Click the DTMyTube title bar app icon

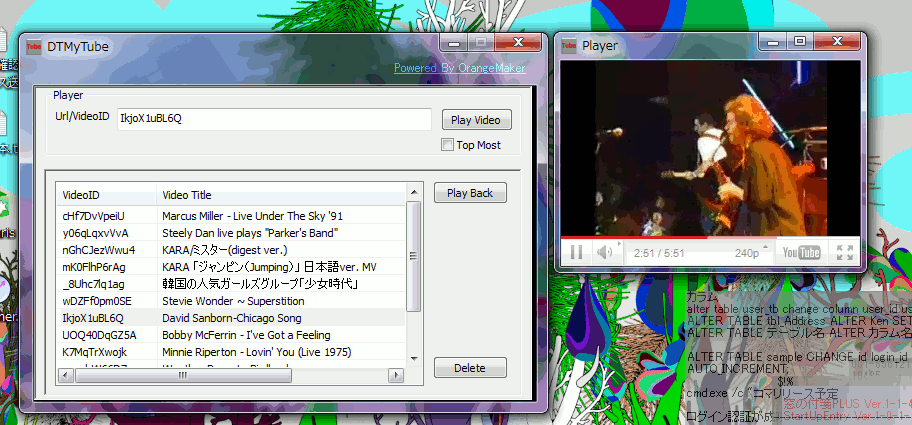tap(34, 47)
